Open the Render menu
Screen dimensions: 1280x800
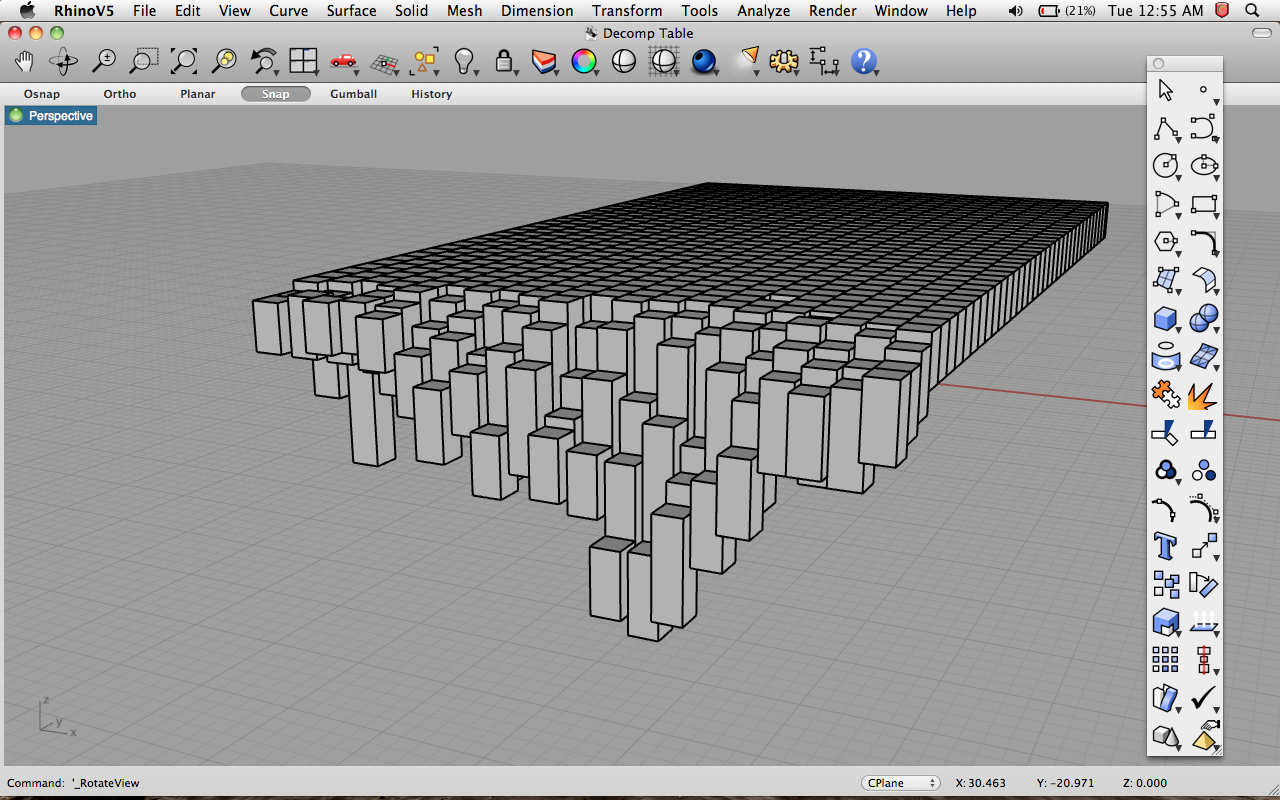point(832,11)
